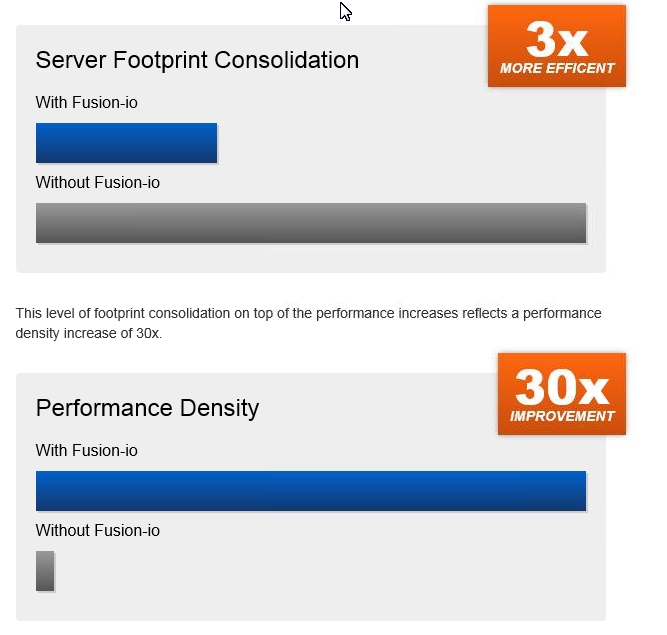
Task: Click the Performance Density heading
Action: (147, 408)
